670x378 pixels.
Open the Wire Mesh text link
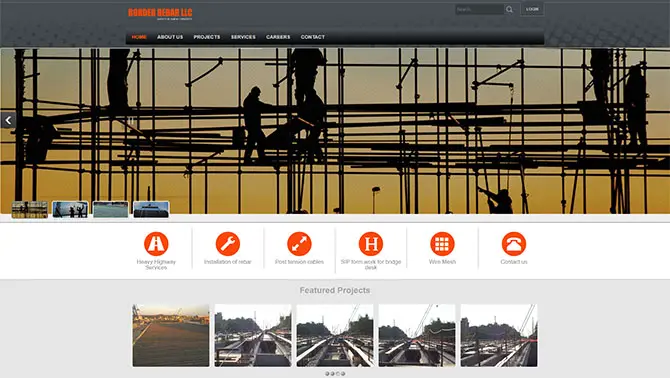coord(442,262)
